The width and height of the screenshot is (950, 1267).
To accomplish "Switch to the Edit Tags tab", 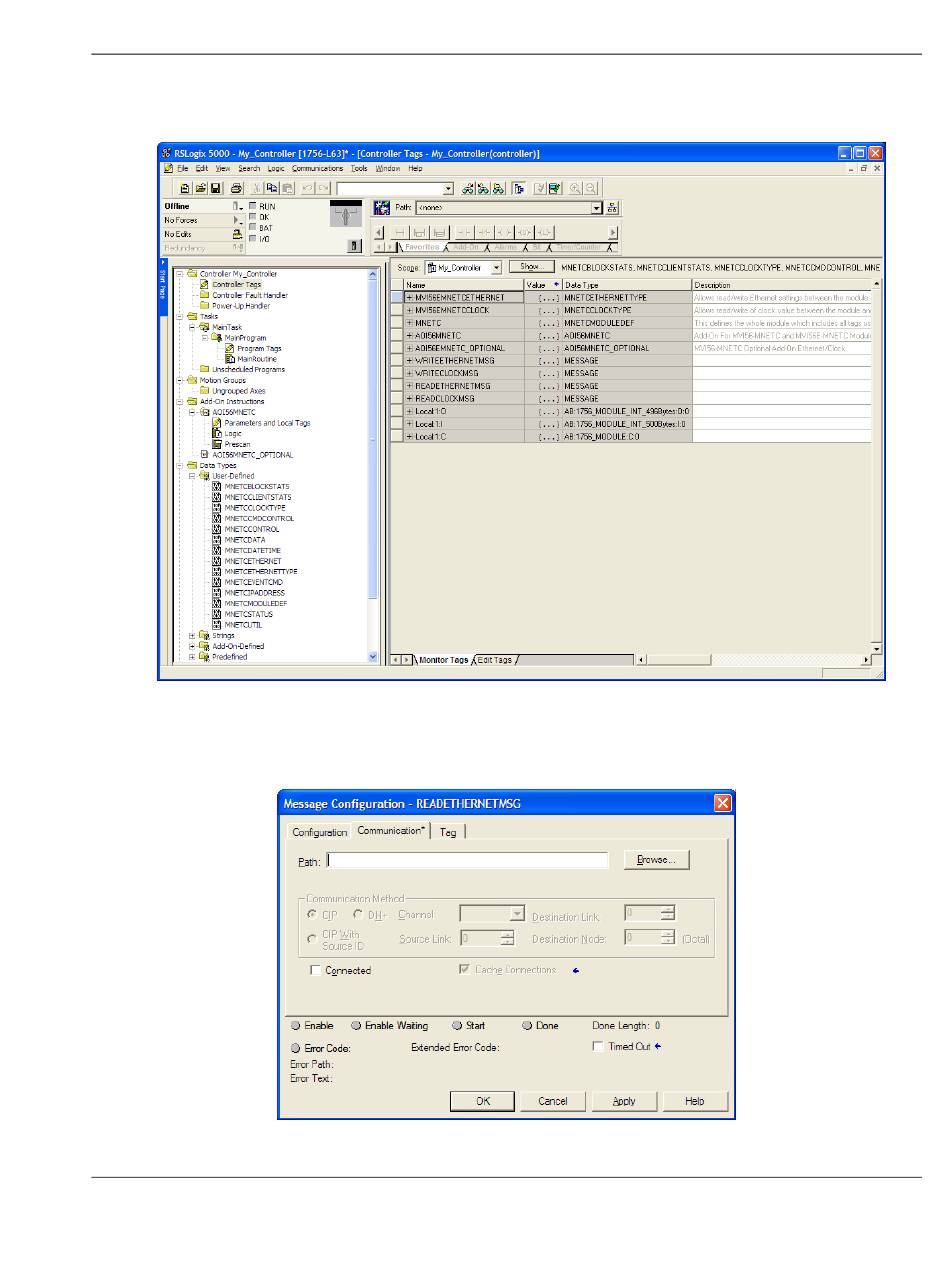I will (495, 660).
